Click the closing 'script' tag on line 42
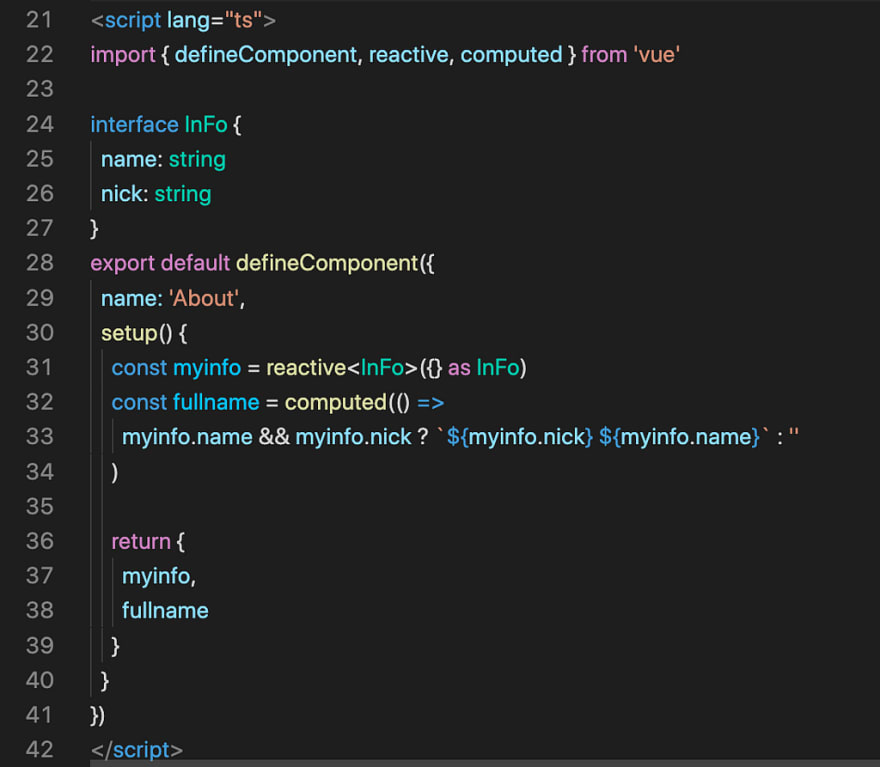Screen dimensions: 880x767 [141, 751]
